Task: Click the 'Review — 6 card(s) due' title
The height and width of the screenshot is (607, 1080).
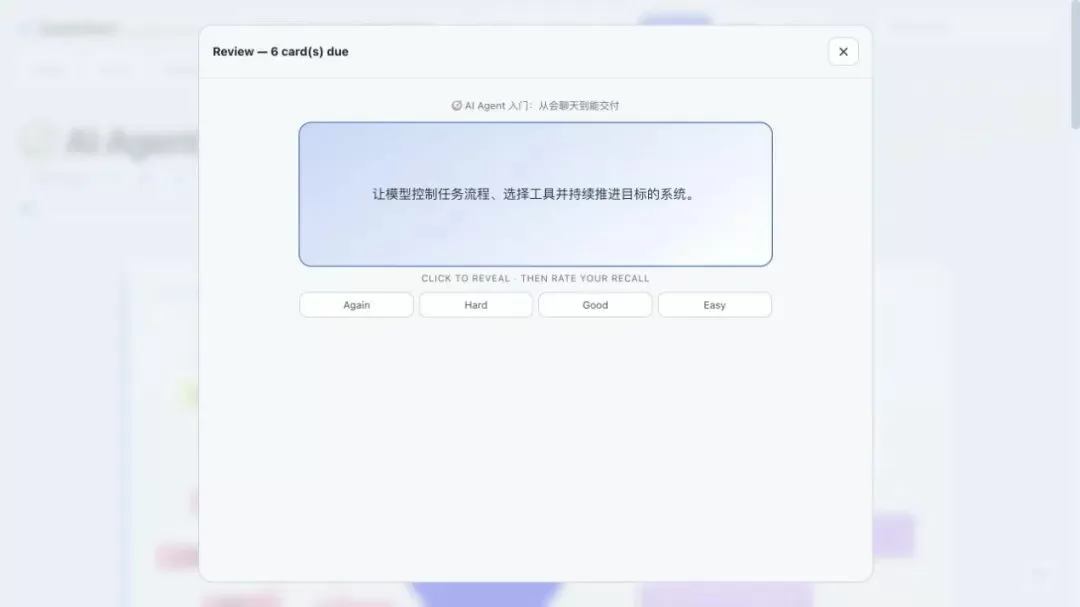Action: click(x=280, y=52)
